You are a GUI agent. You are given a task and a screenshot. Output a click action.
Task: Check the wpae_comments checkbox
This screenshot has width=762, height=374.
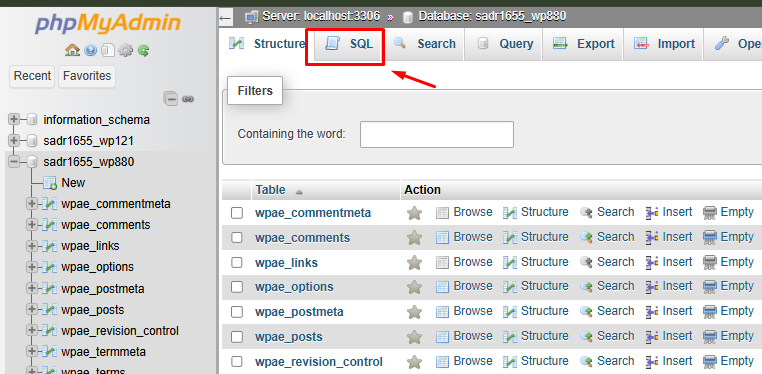click(x=237, y=238)
